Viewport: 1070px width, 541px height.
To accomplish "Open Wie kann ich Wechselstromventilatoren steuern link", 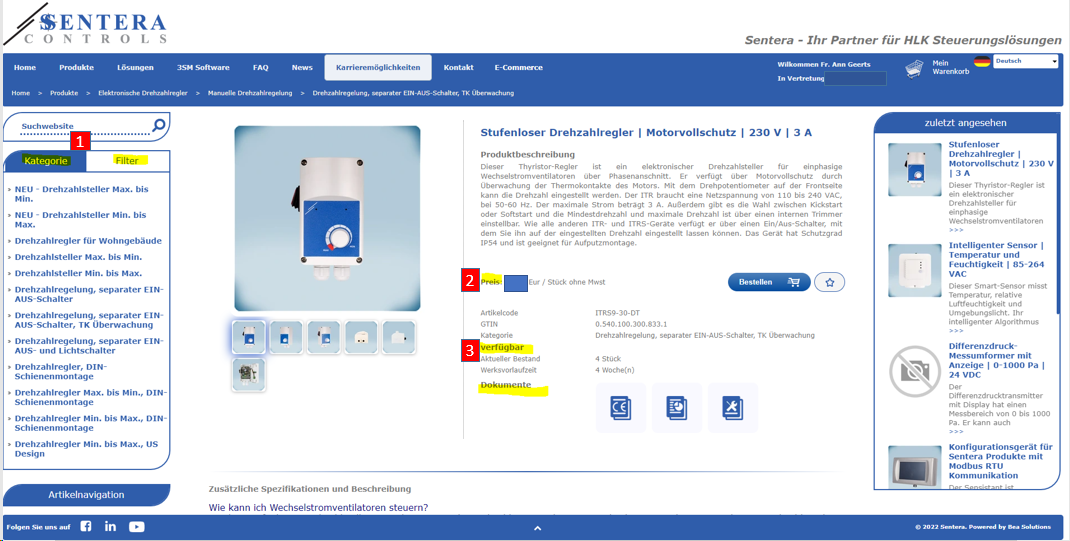I will coord(319,508).
